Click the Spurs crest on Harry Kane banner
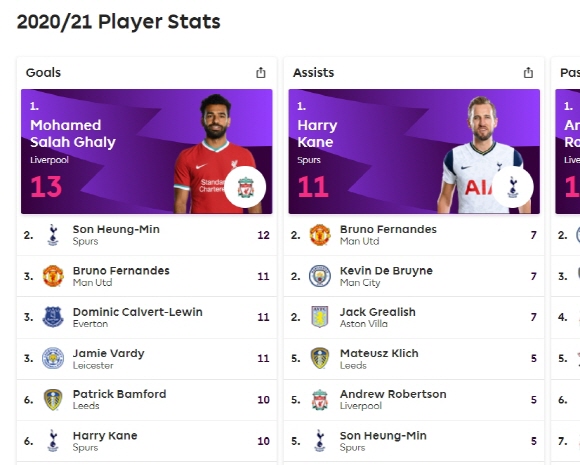 513,187
